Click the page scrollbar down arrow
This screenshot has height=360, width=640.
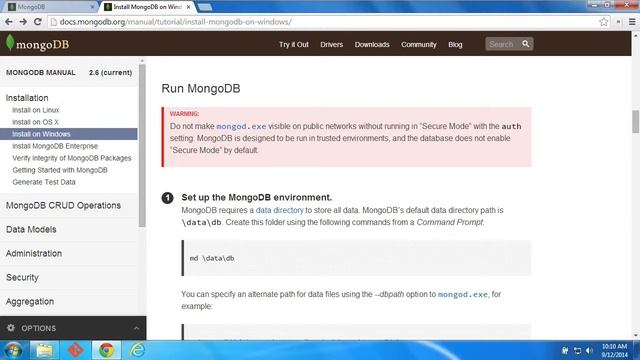click(x=636, y=336)
